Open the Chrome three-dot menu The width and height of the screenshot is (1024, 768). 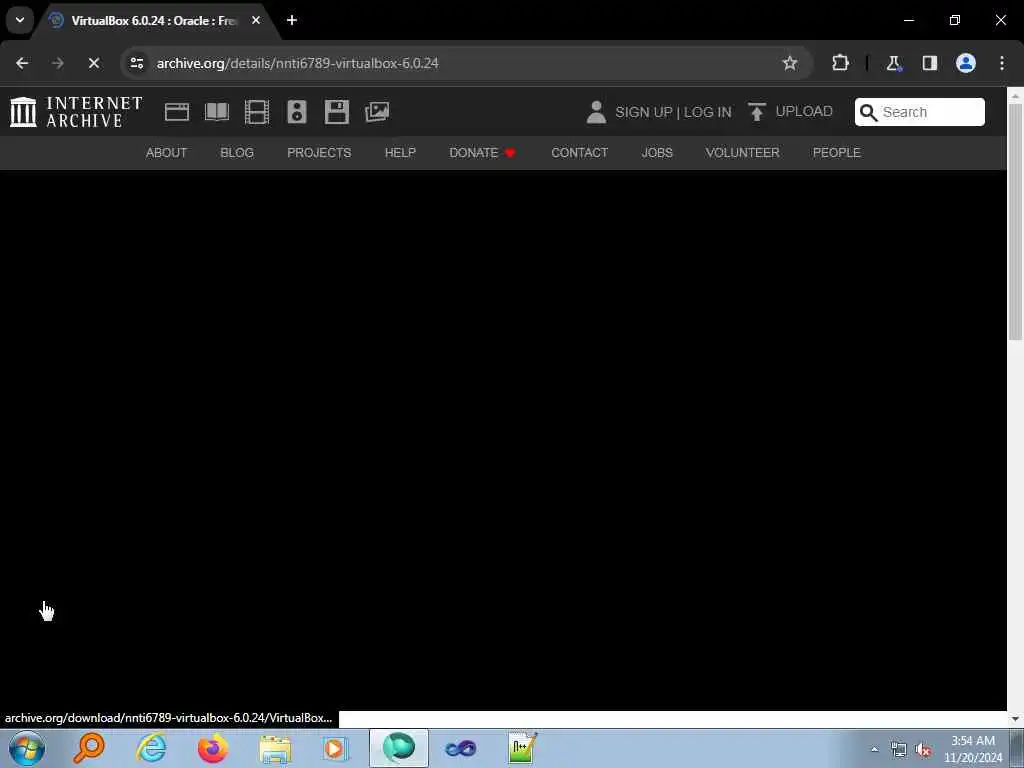(x=1001, y=63)
